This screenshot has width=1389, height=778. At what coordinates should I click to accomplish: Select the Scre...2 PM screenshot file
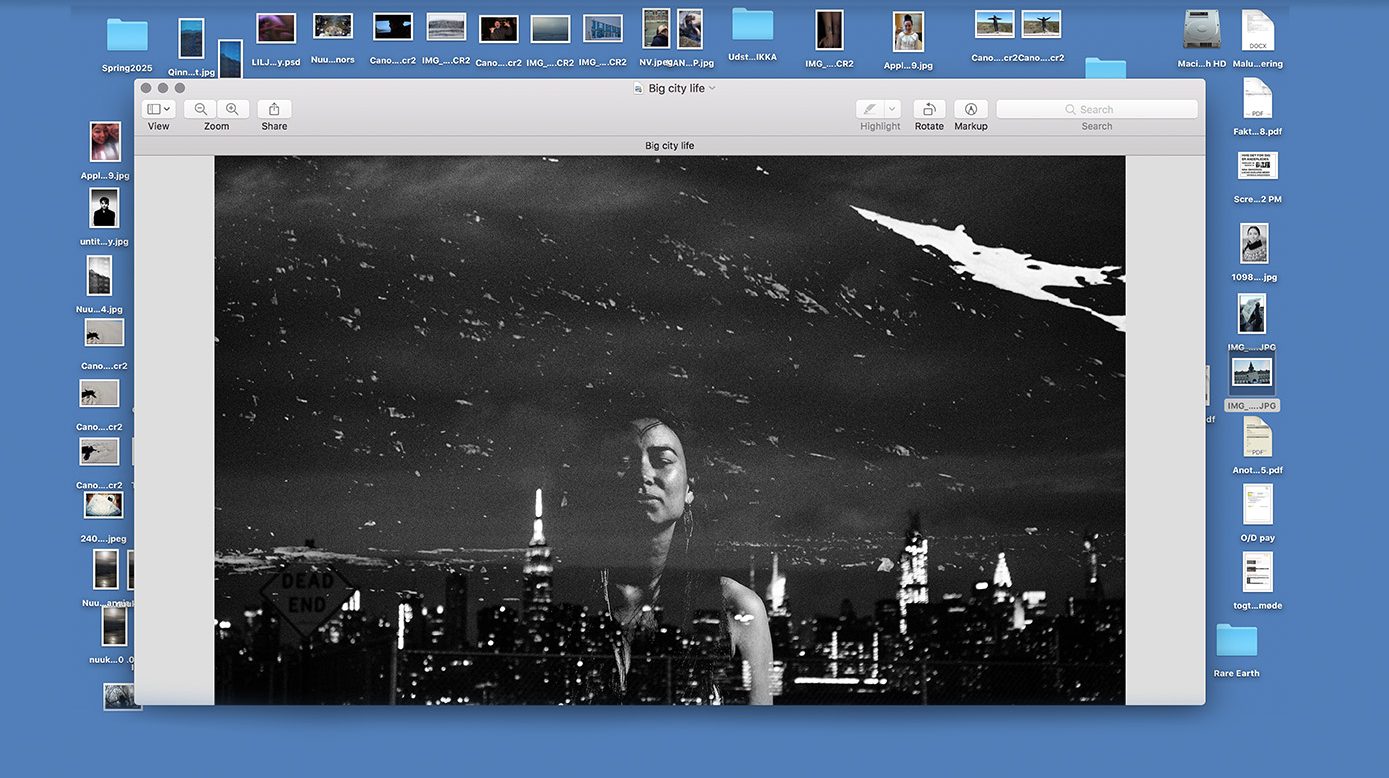(x=1258, y=165)
